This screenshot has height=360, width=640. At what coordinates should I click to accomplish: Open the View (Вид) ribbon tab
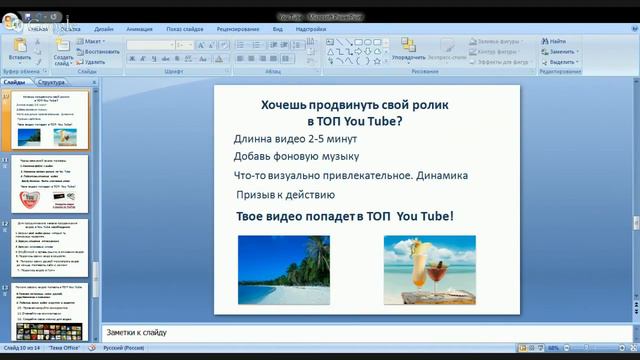coord(278,29)
